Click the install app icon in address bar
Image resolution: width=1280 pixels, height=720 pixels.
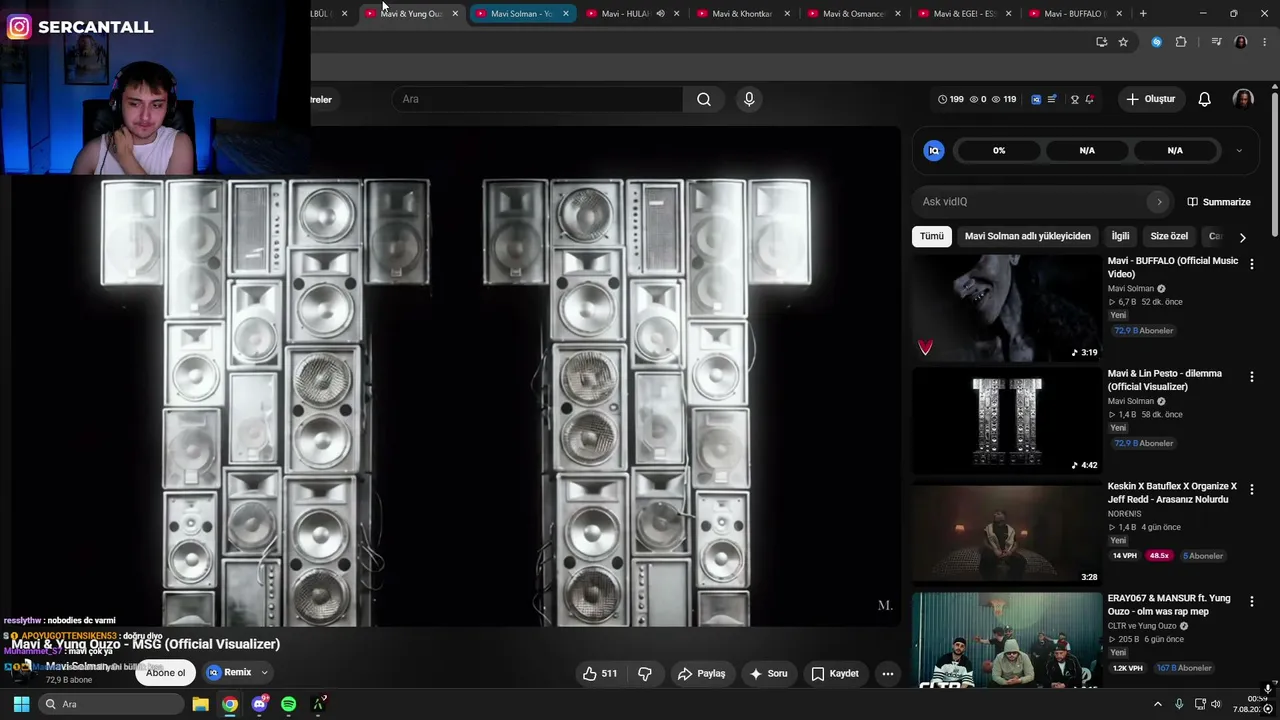click(1101, 42)
